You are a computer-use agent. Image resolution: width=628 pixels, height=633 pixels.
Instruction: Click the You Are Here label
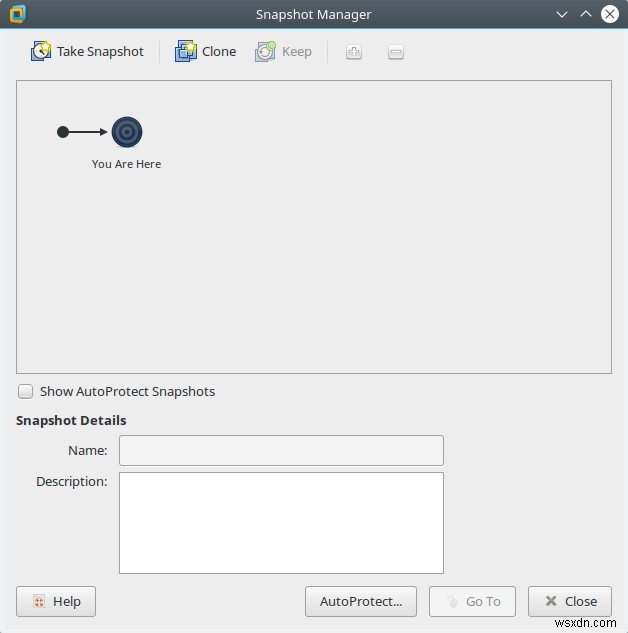126,164
